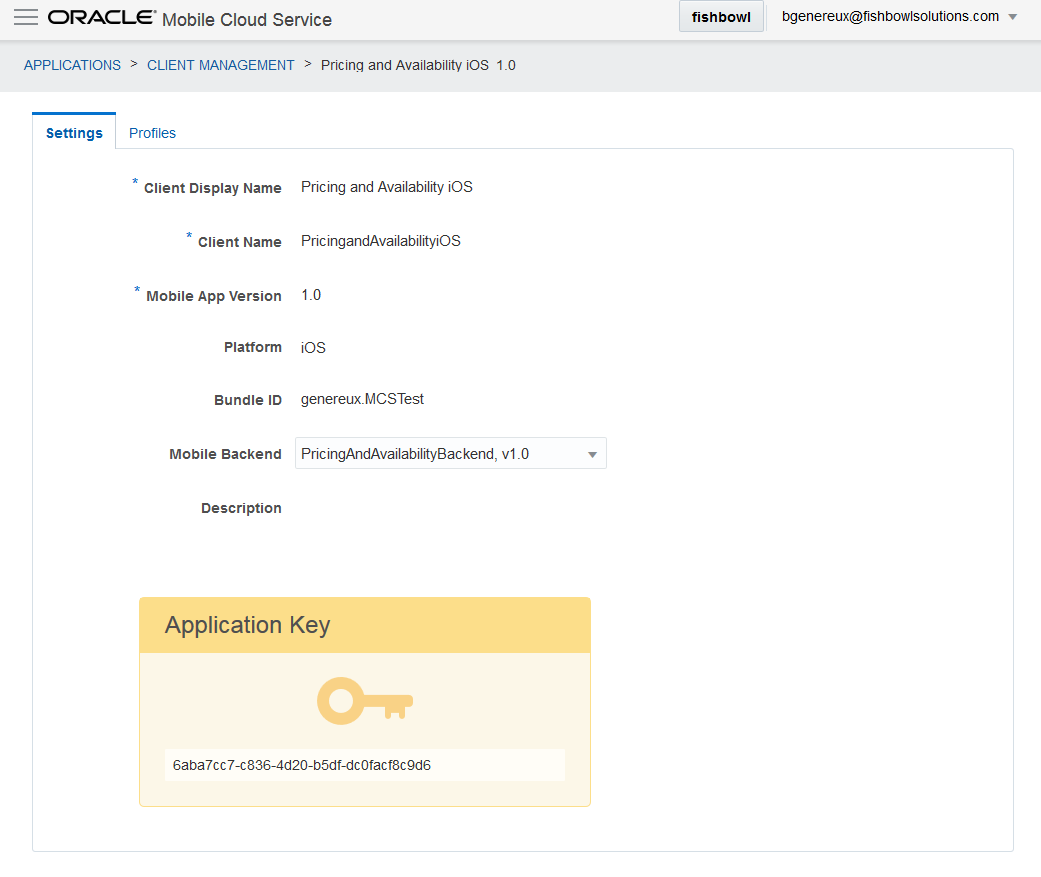The image size is (1041, 877).
Task: Click the Description field label
Action: [x=241, y=508]
